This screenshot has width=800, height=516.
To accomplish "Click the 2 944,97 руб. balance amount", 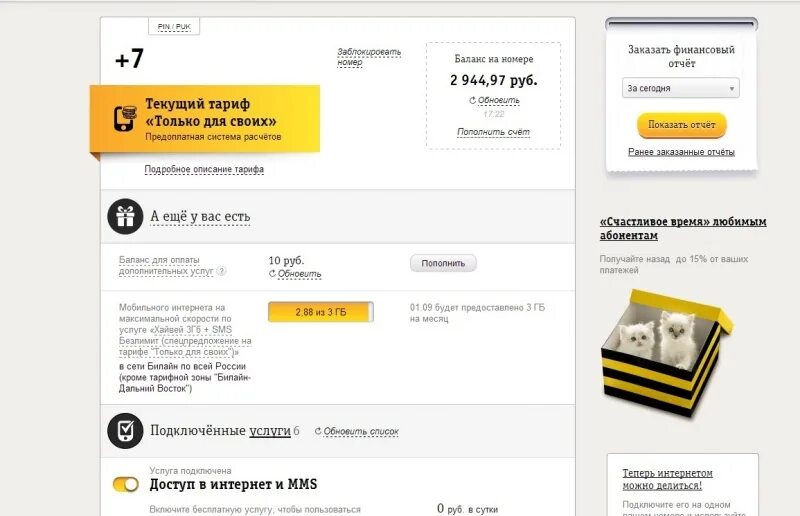I will click(493, 80).
